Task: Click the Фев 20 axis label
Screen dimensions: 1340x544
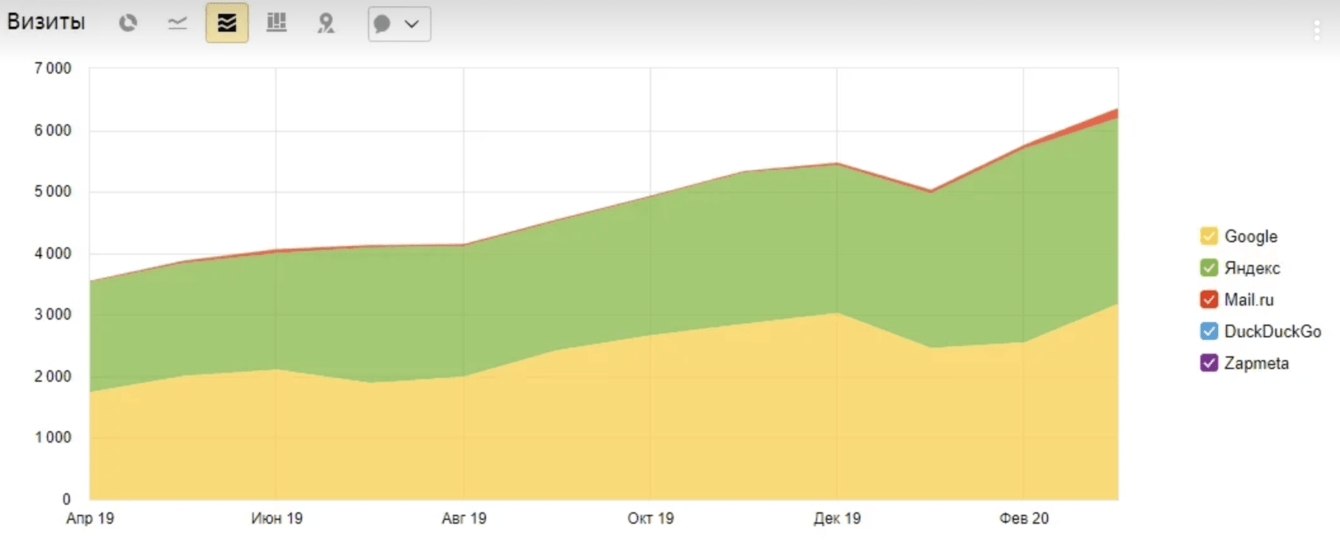Action: 1024,519
